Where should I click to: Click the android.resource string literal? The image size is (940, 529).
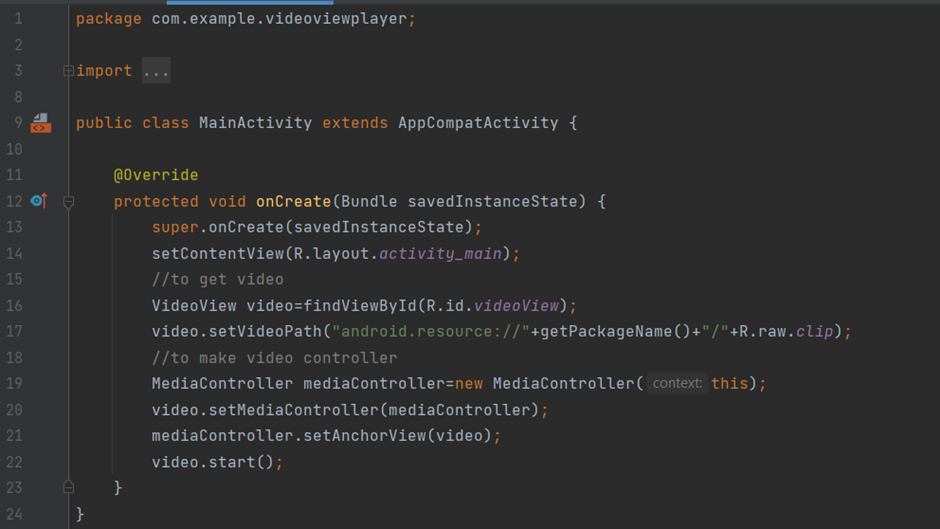431,331
